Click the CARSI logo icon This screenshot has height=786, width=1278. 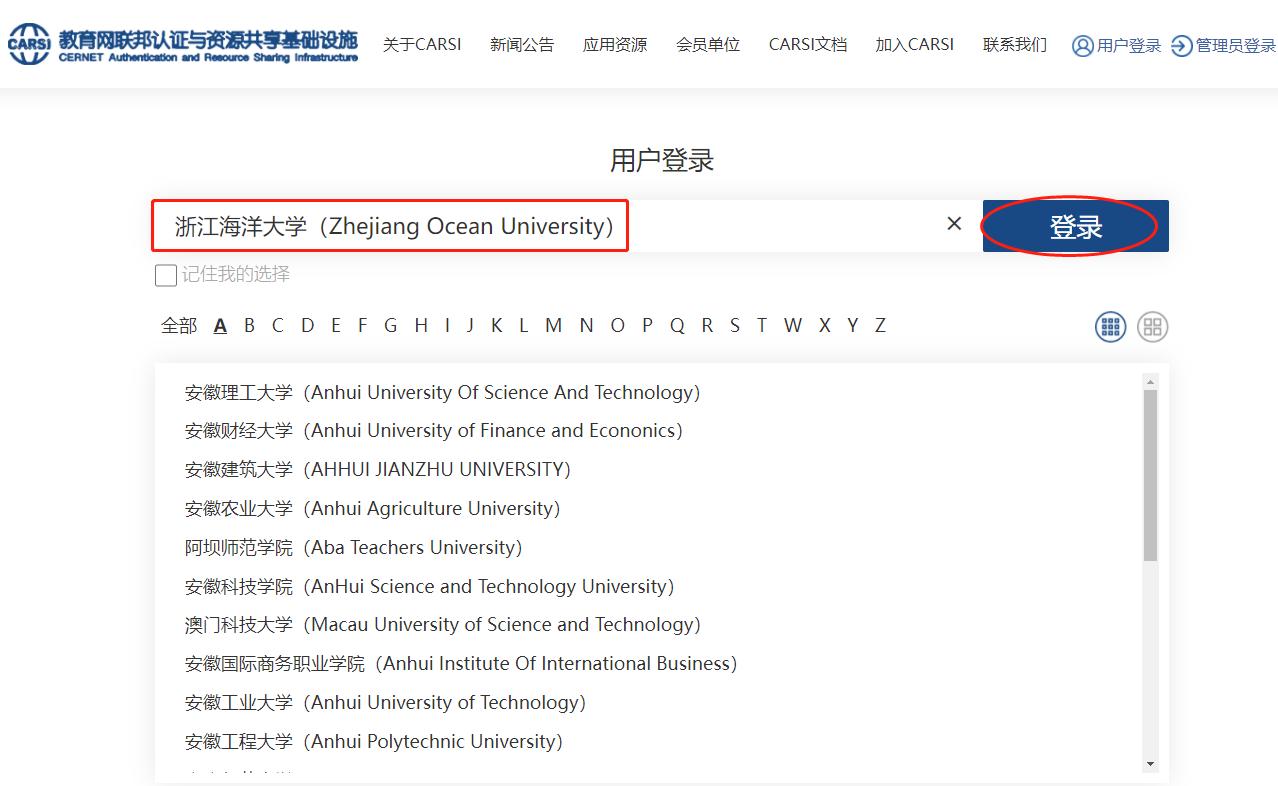tap(28, 44)
